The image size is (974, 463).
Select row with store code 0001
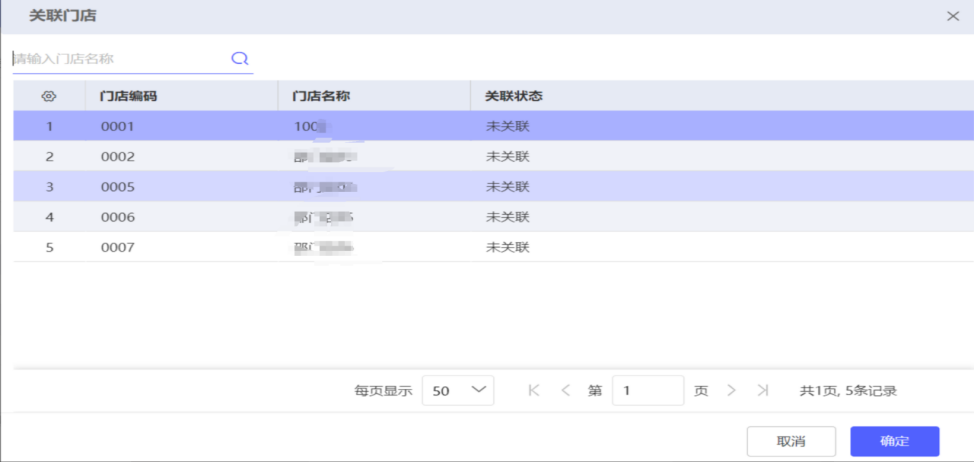click(x=117, y=127)
